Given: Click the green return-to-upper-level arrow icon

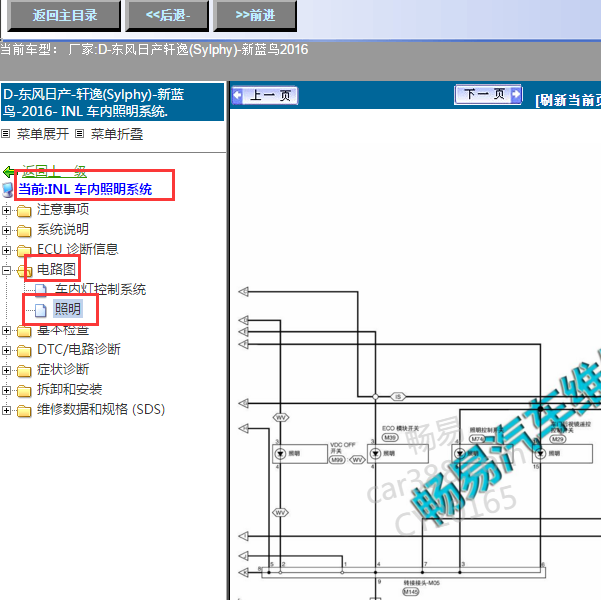Looking at the screenshot, I should (8, 171).
